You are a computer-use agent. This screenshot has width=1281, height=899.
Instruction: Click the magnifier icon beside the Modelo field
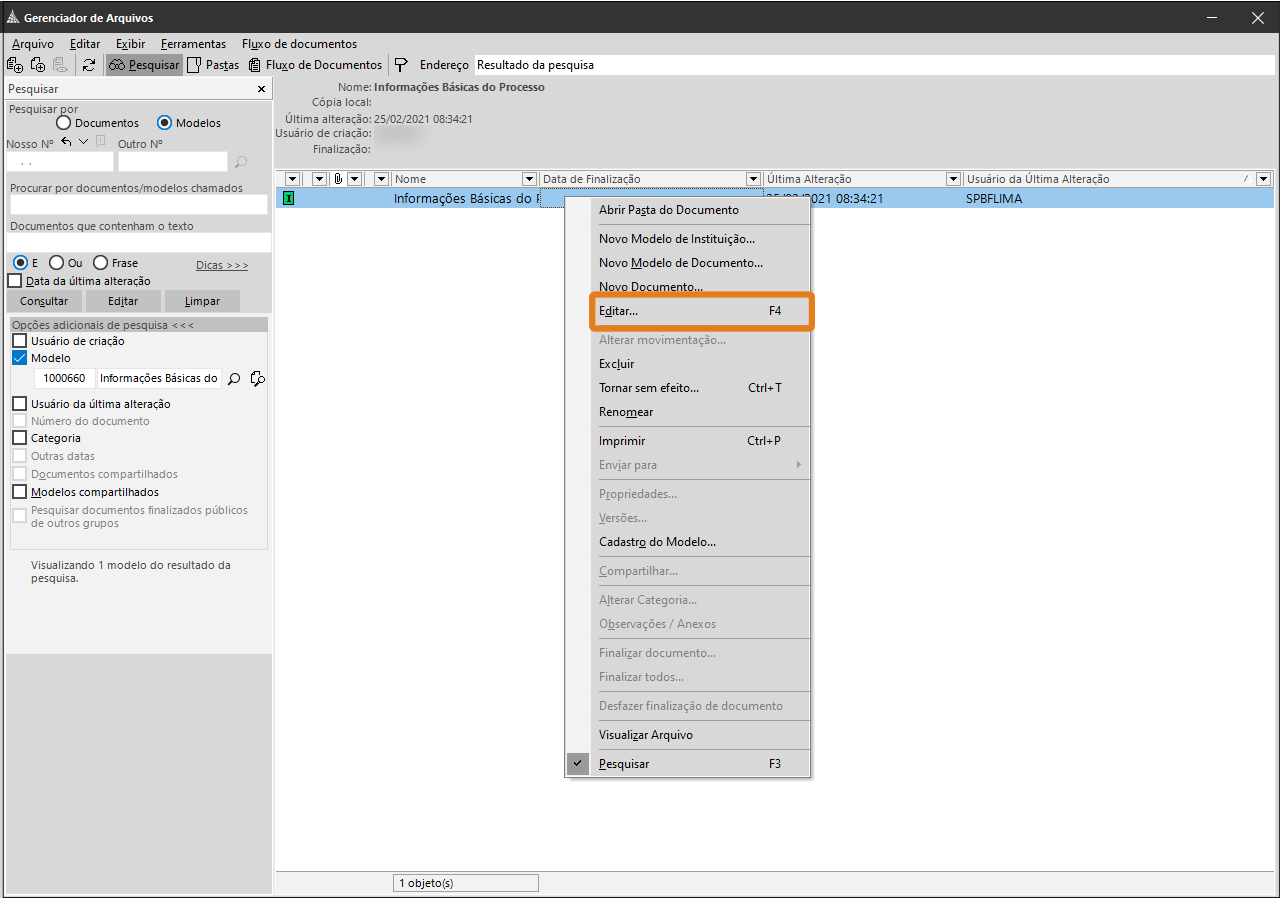point(234,379)
